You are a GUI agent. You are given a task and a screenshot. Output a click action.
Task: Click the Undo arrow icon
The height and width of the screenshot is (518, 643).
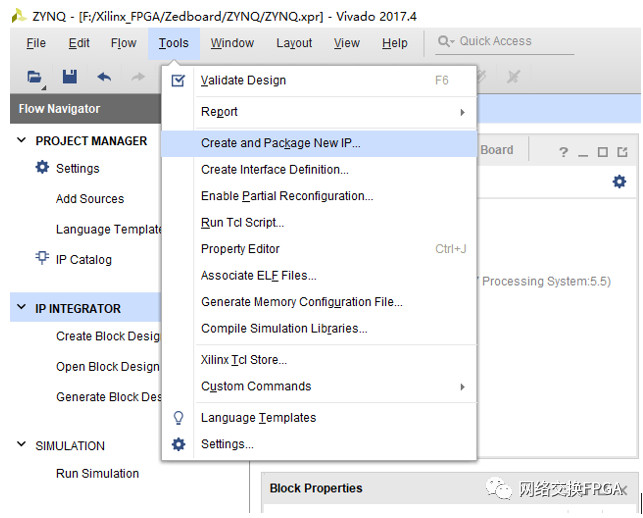point(104,77)
